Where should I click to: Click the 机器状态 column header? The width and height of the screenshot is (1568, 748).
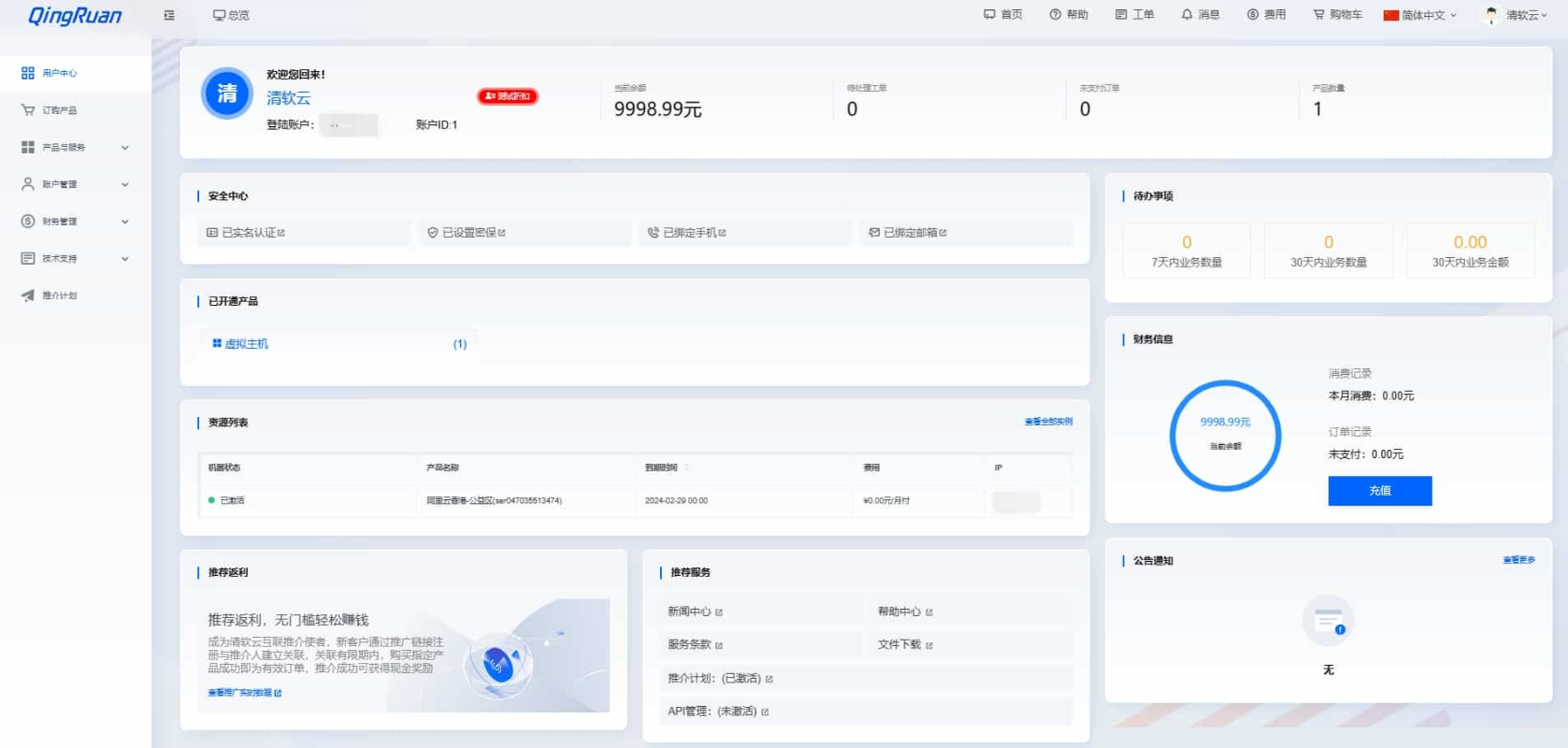click(x=224, y=467)
